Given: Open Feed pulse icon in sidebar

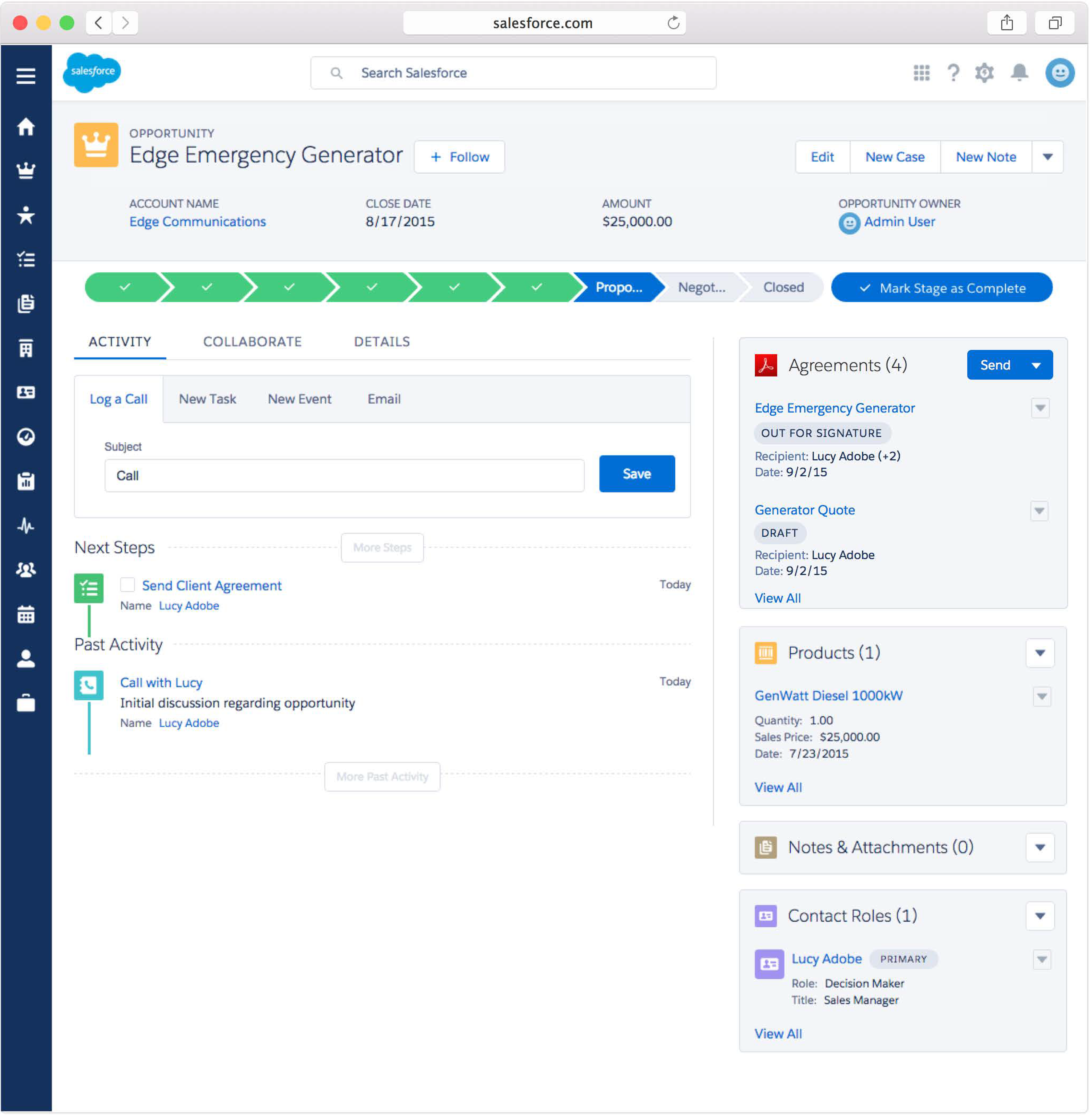Looking at the screenshot, I should [26, 525].
